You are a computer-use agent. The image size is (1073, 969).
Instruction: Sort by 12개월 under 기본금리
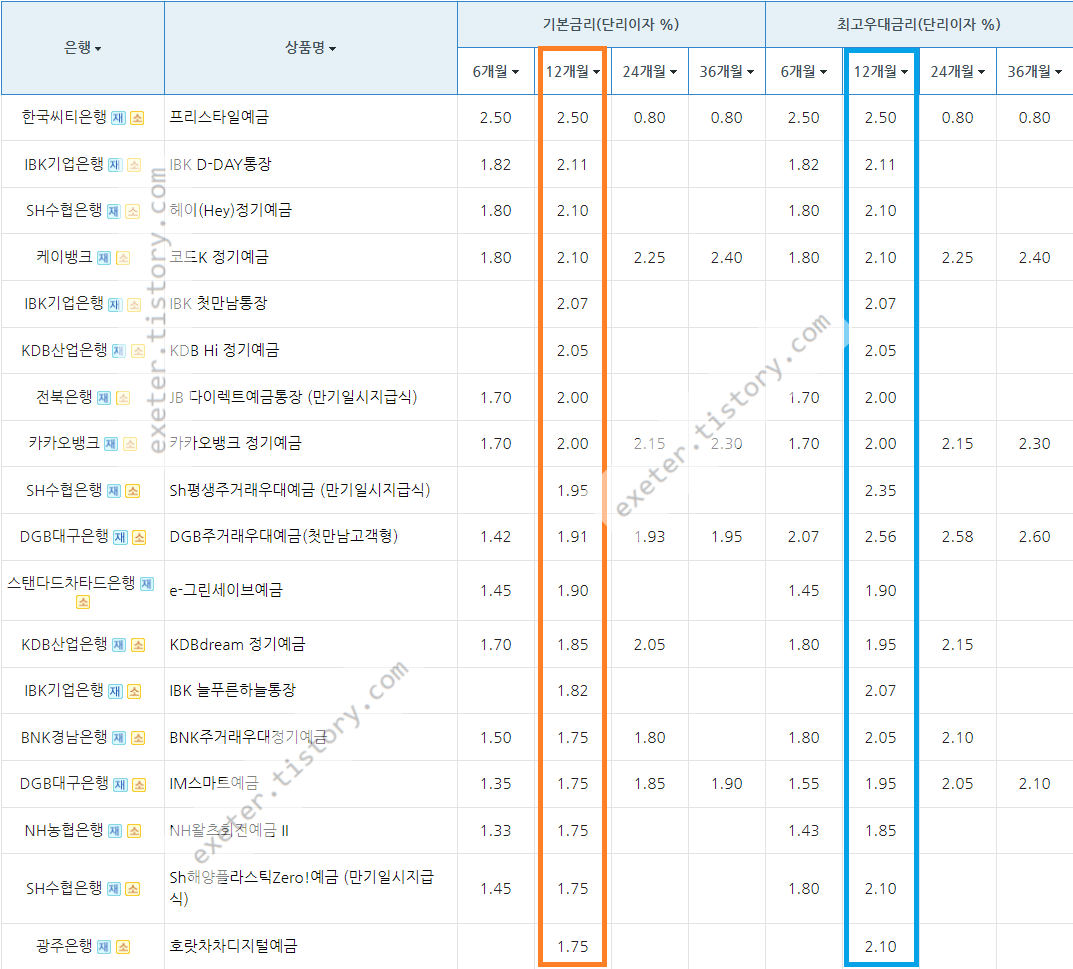[x=572, y=71]
